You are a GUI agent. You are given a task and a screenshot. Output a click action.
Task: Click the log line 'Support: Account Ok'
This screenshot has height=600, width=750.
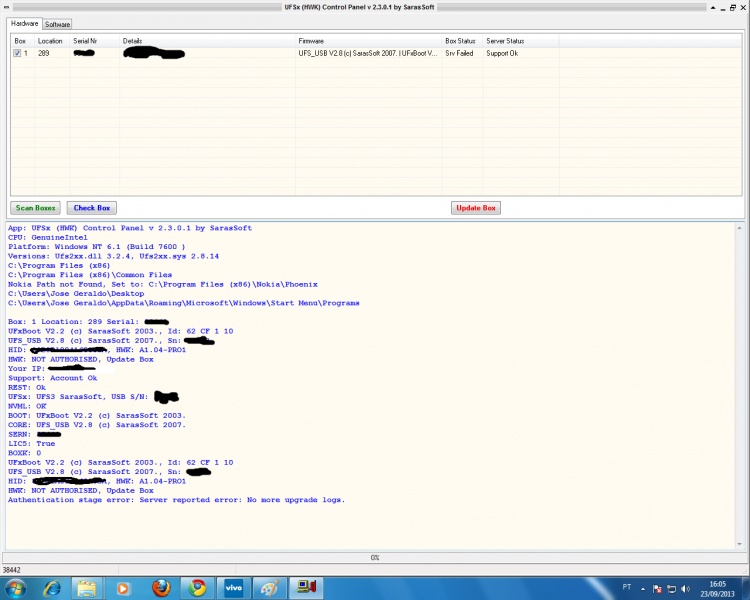click(x=53, y=378)
